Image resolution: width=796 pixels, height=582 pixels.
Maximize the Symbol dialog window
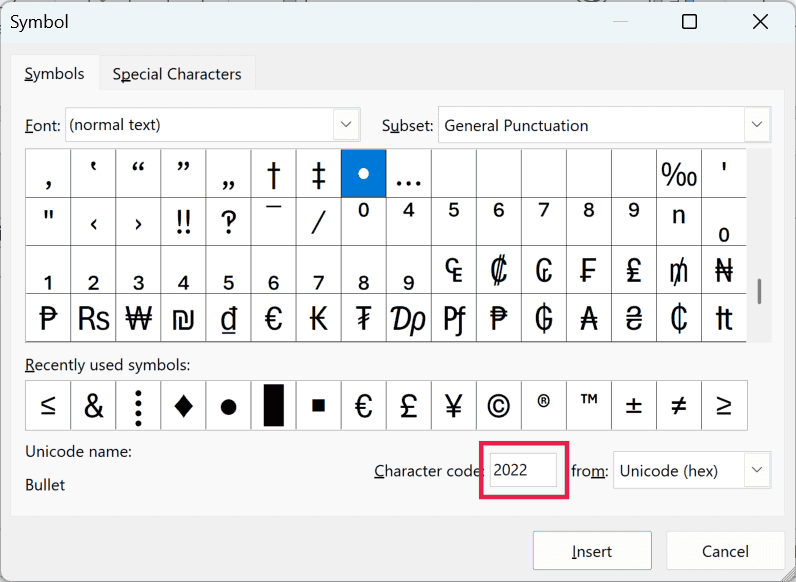click(689, 22)
